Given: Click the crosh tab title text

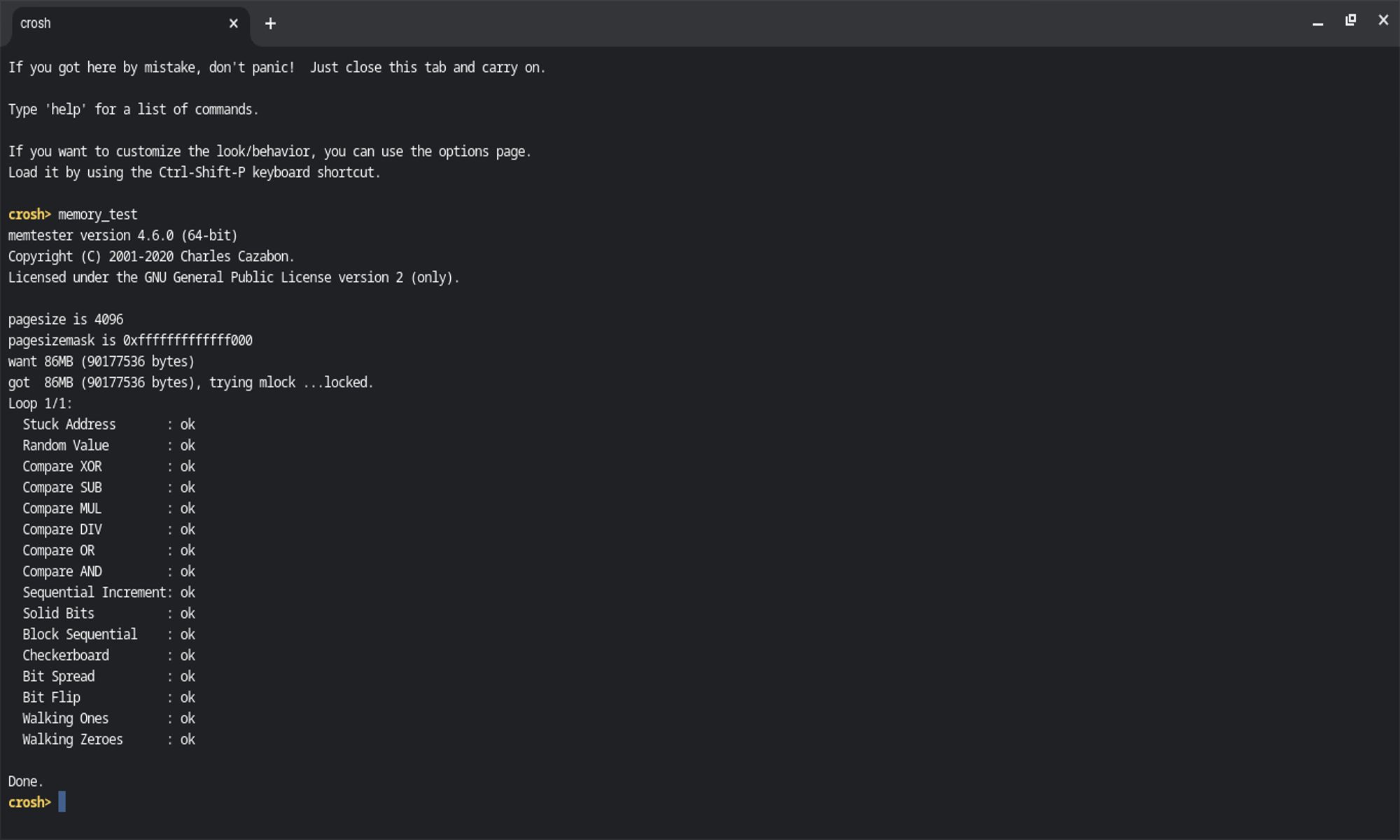Looking at the screenshot, I should pos(37,22).
